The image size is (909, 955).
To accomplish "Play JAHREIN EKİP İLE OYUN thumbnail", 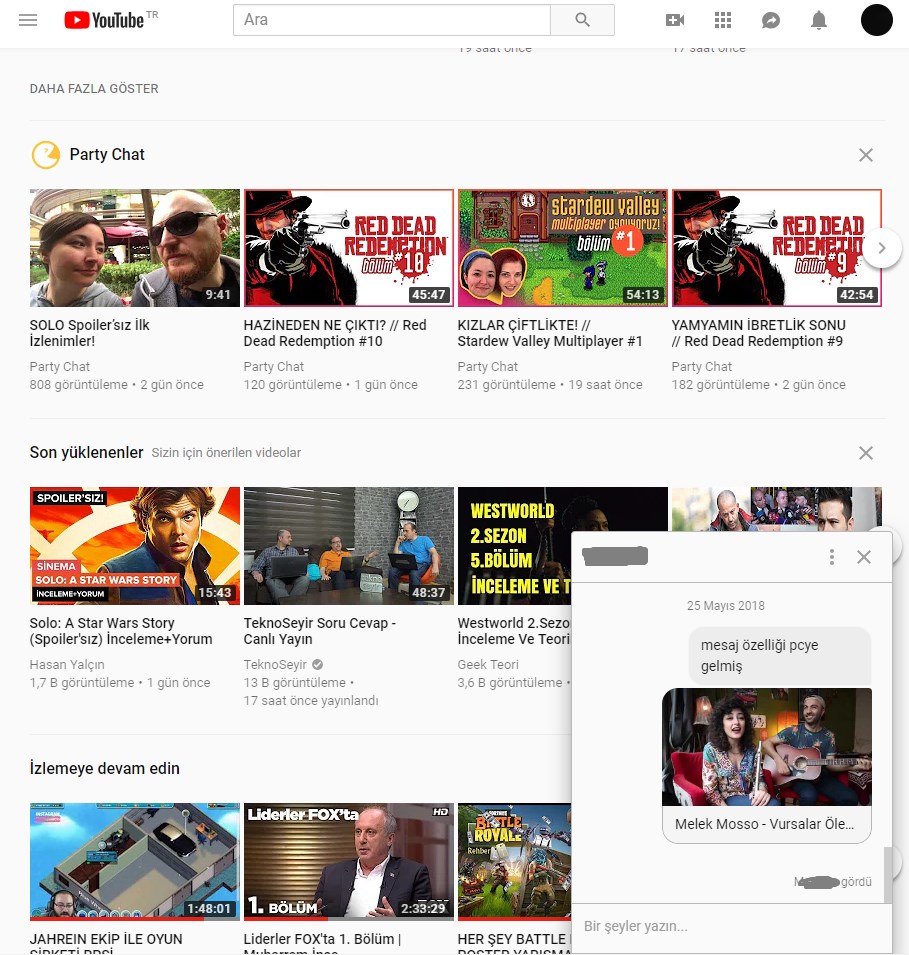I will (135, 861).
